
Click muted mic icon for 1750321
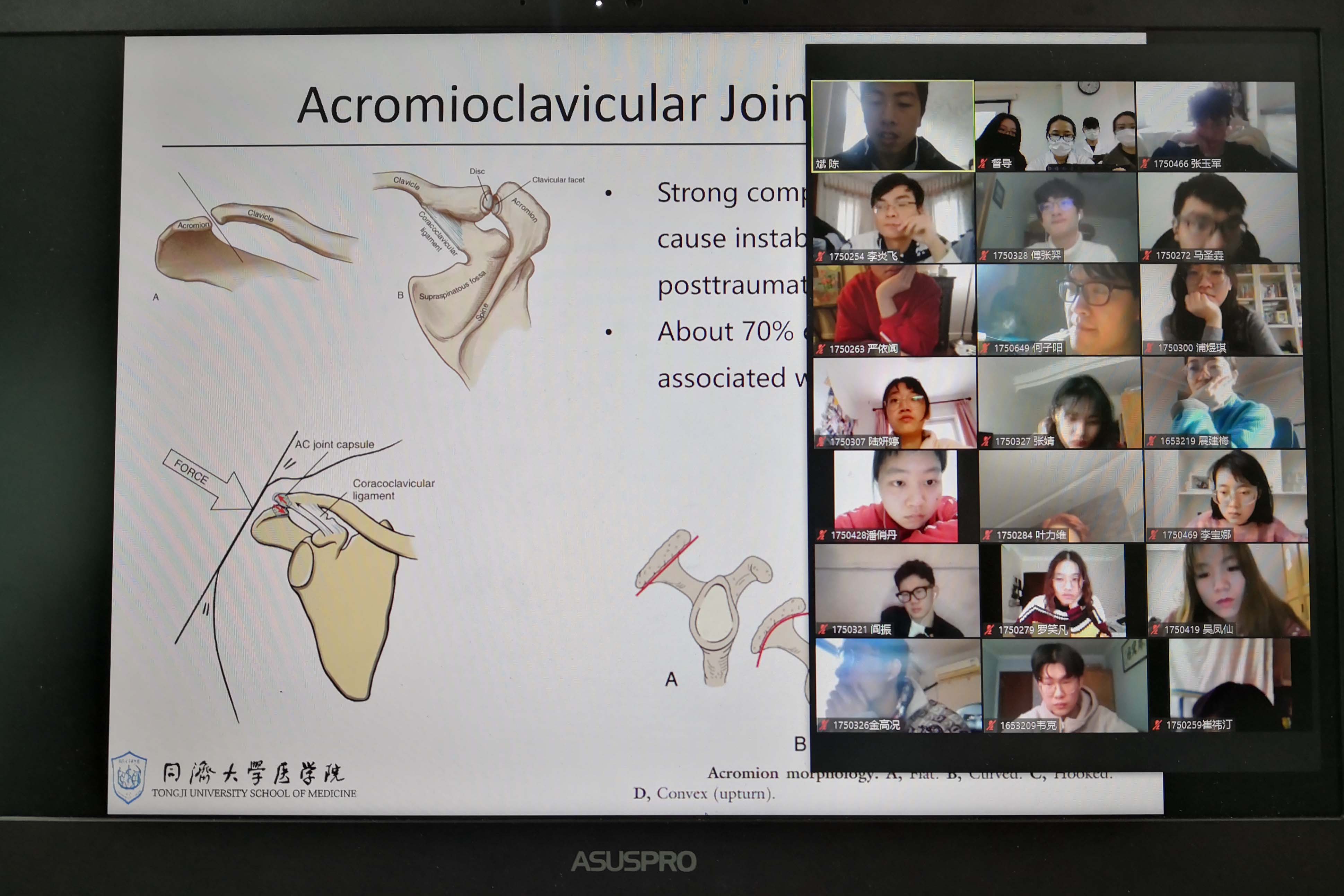coord(823,629)
